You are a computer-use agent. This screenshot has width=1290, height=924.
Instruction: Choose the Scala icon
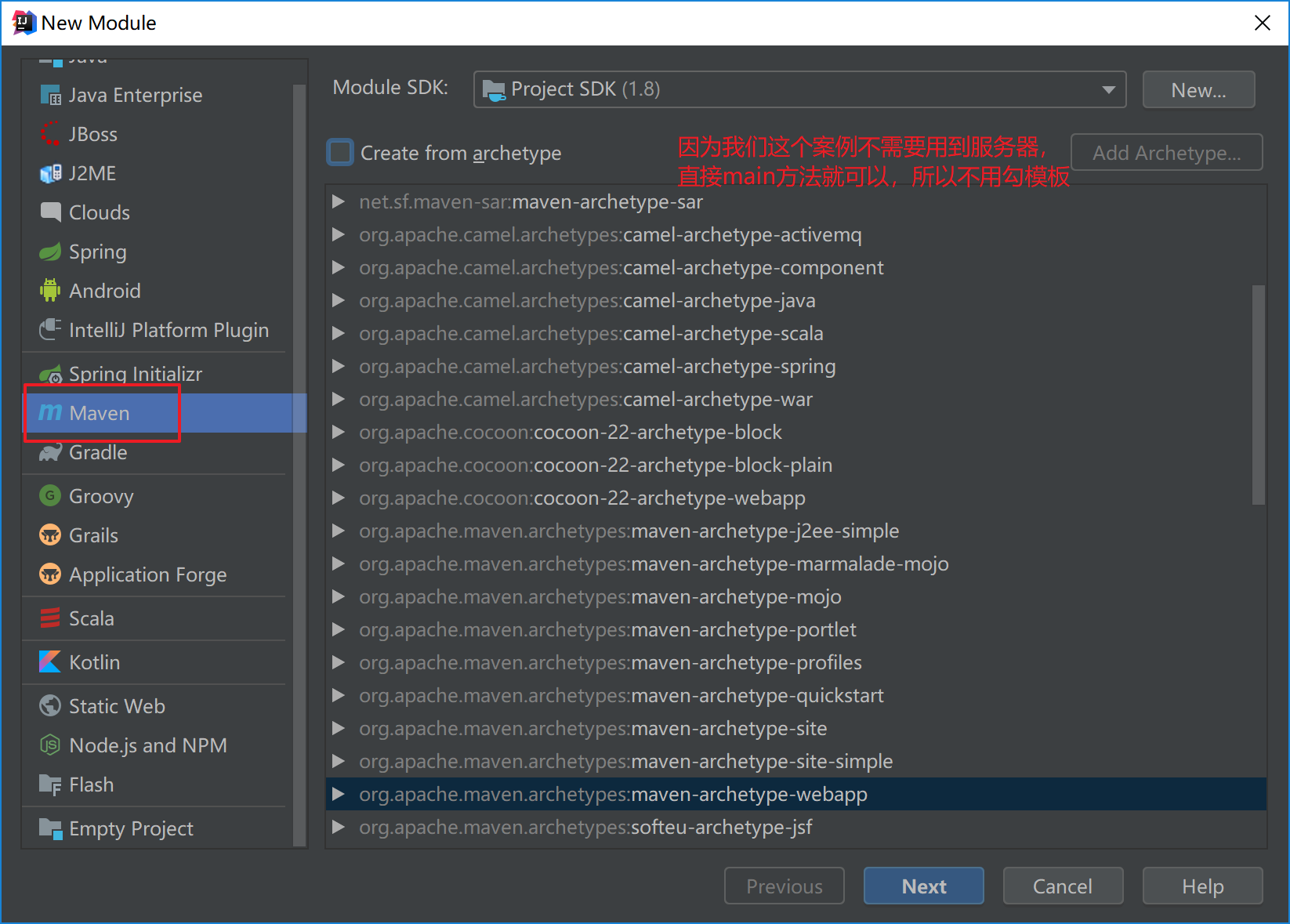pos(50,618)
